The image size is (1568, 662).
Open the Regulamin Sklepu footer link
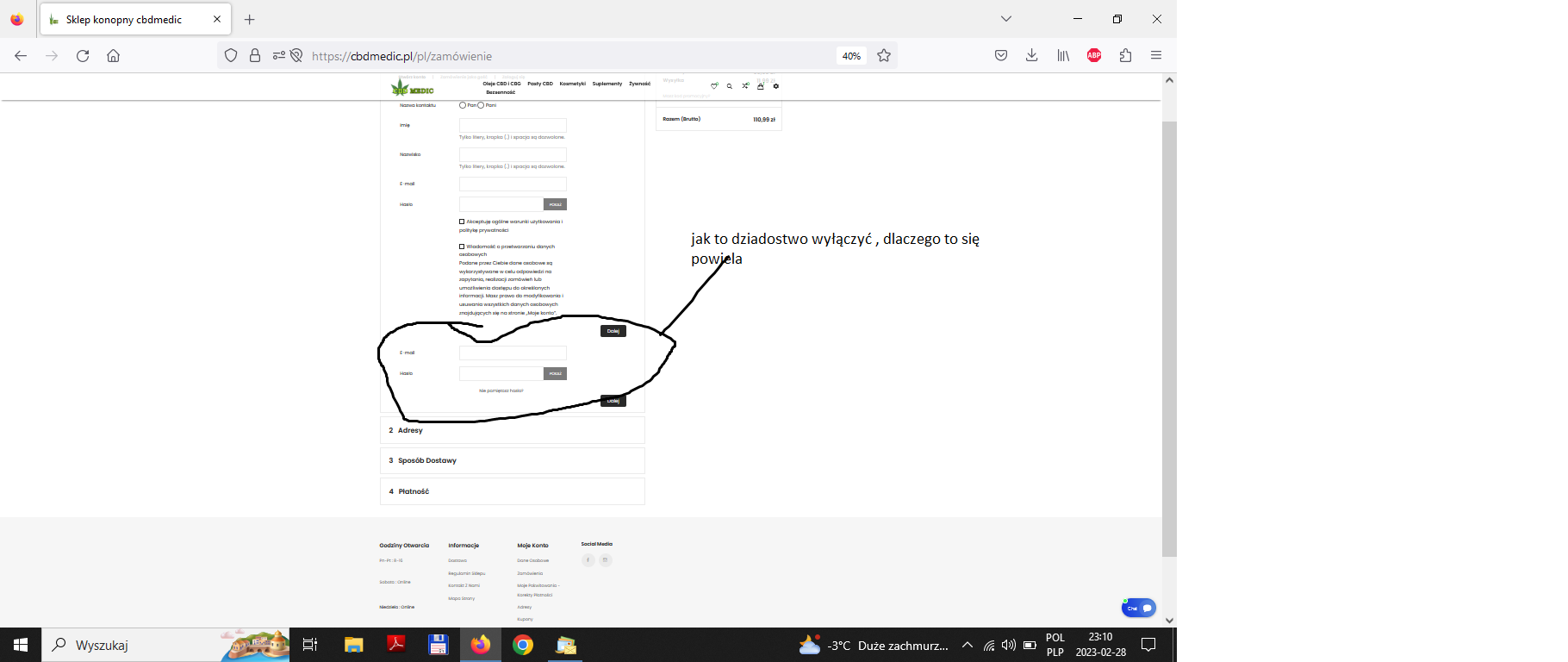[467, 573]
